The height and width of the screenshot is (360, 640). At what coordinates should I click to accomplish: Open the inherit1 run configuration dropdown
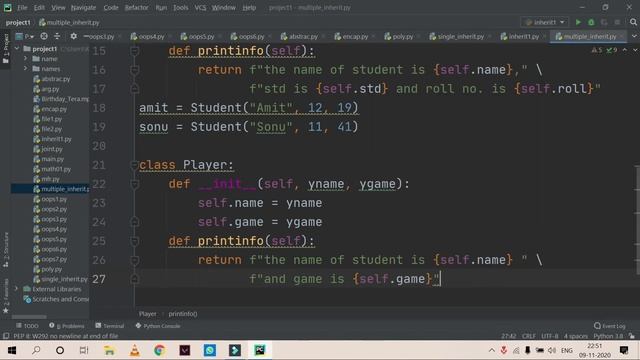pos(545,22)
